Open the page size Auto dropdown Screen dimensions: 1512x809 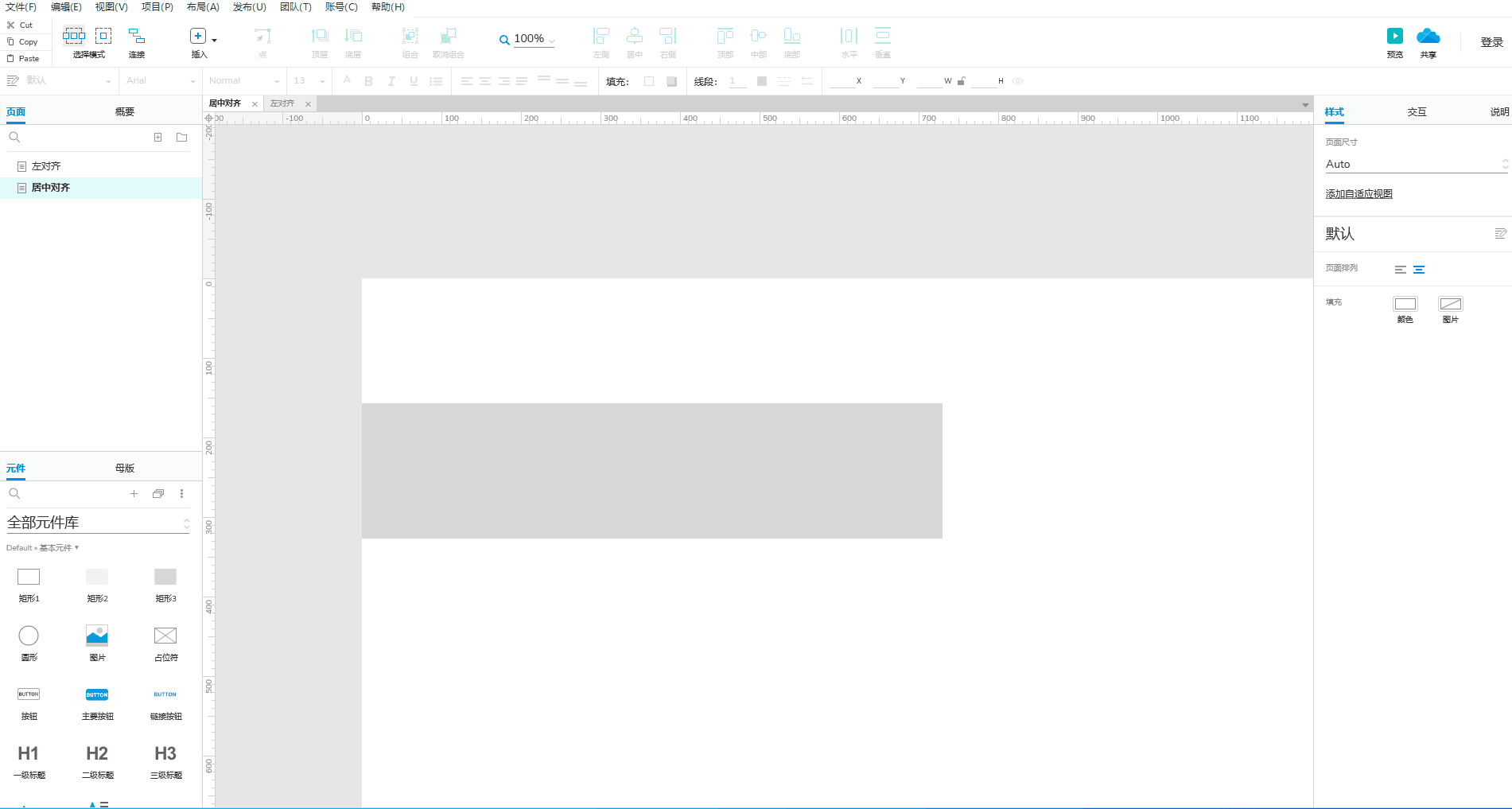(1416, 164)
